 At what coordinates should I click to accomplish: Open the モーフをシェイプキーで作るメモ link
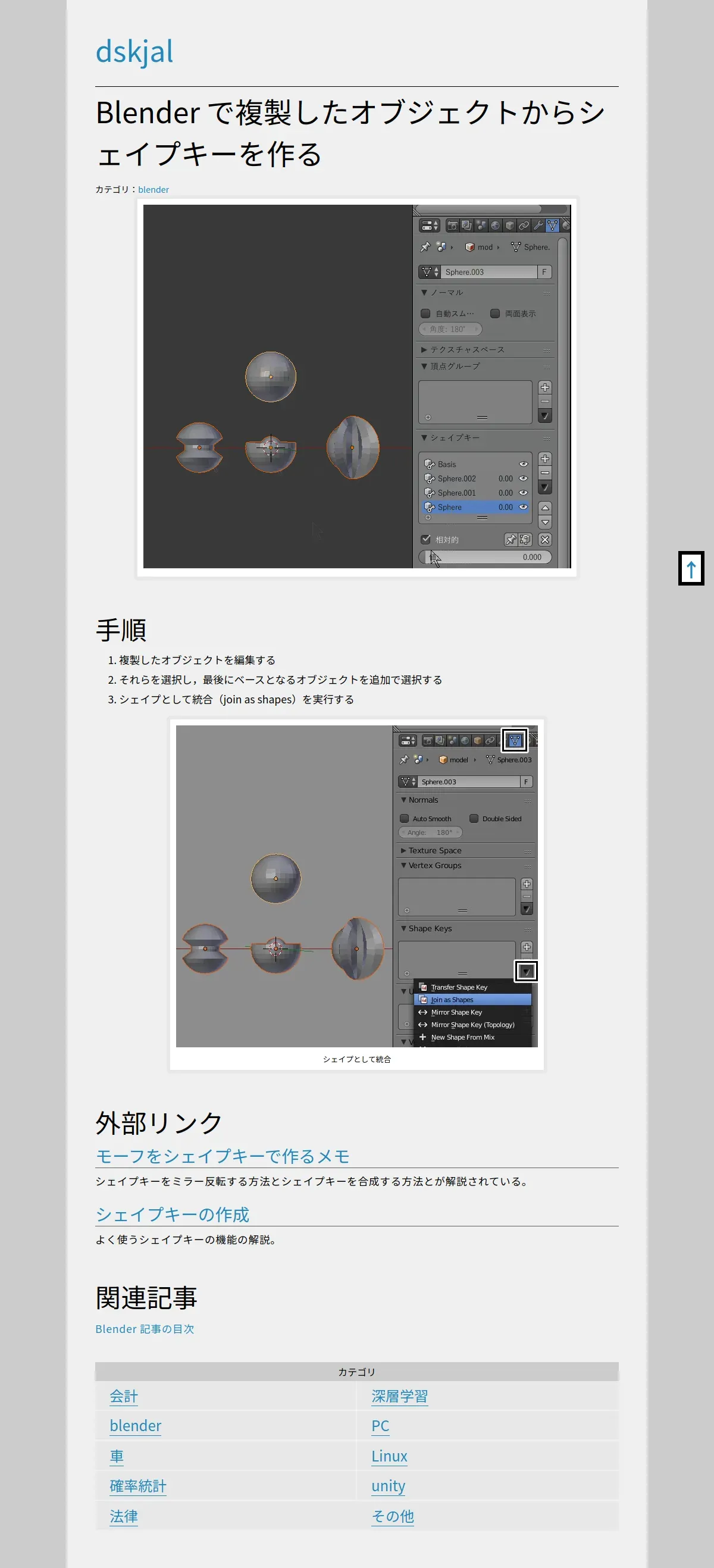coord(223,1156)
